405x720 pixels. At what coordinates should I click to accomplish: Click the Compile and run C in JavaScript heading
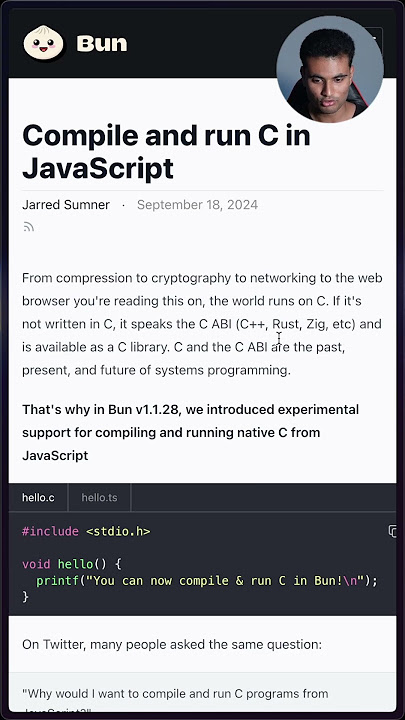166,152
